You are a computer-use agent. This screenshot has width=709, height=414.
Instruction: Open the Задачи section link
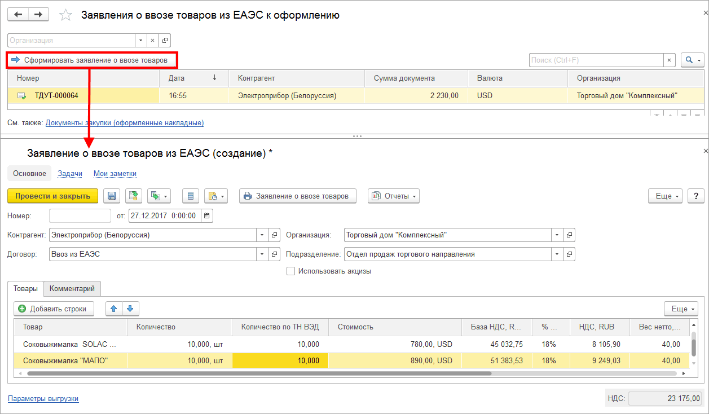[70, 173]
